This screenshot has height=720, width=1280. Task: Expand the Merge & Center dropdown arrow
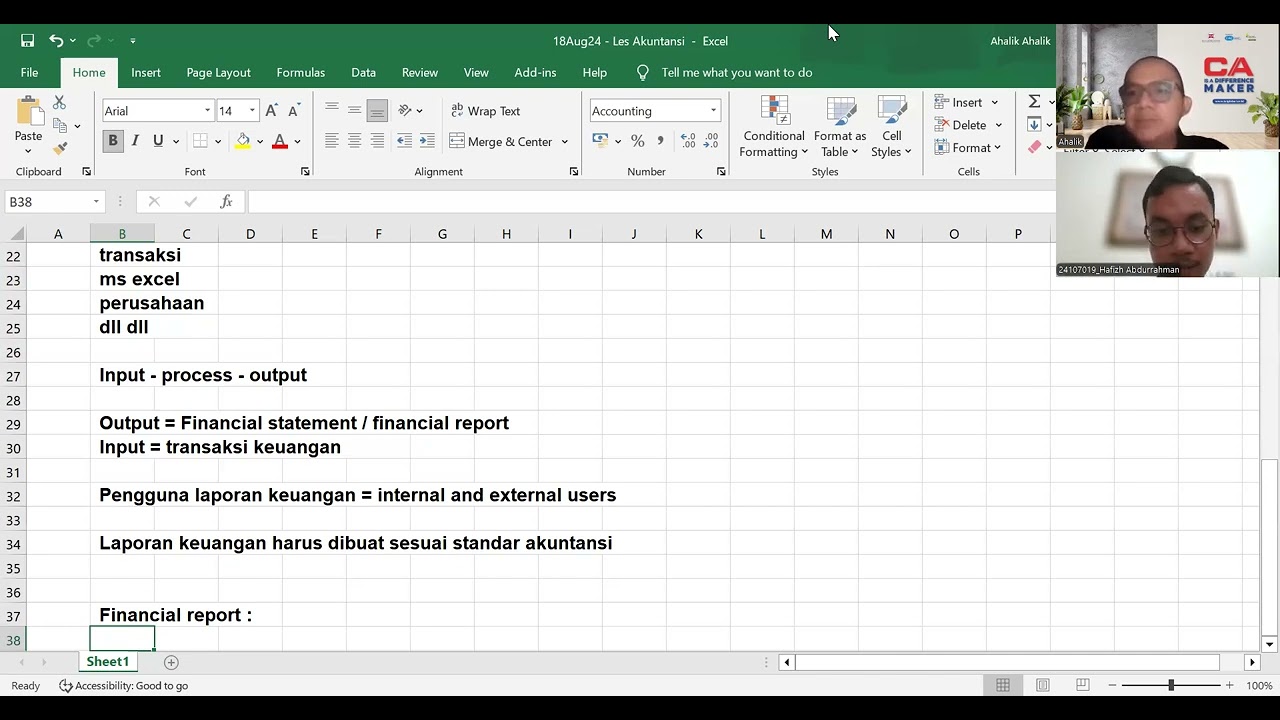pos(564,142)
